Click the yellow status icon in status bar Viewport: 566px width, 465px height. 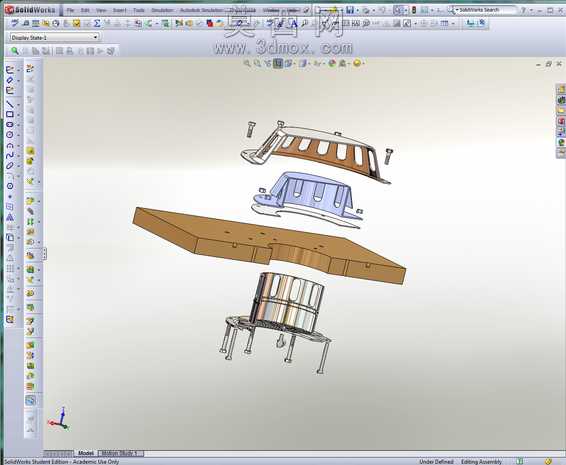pos(548,461)
